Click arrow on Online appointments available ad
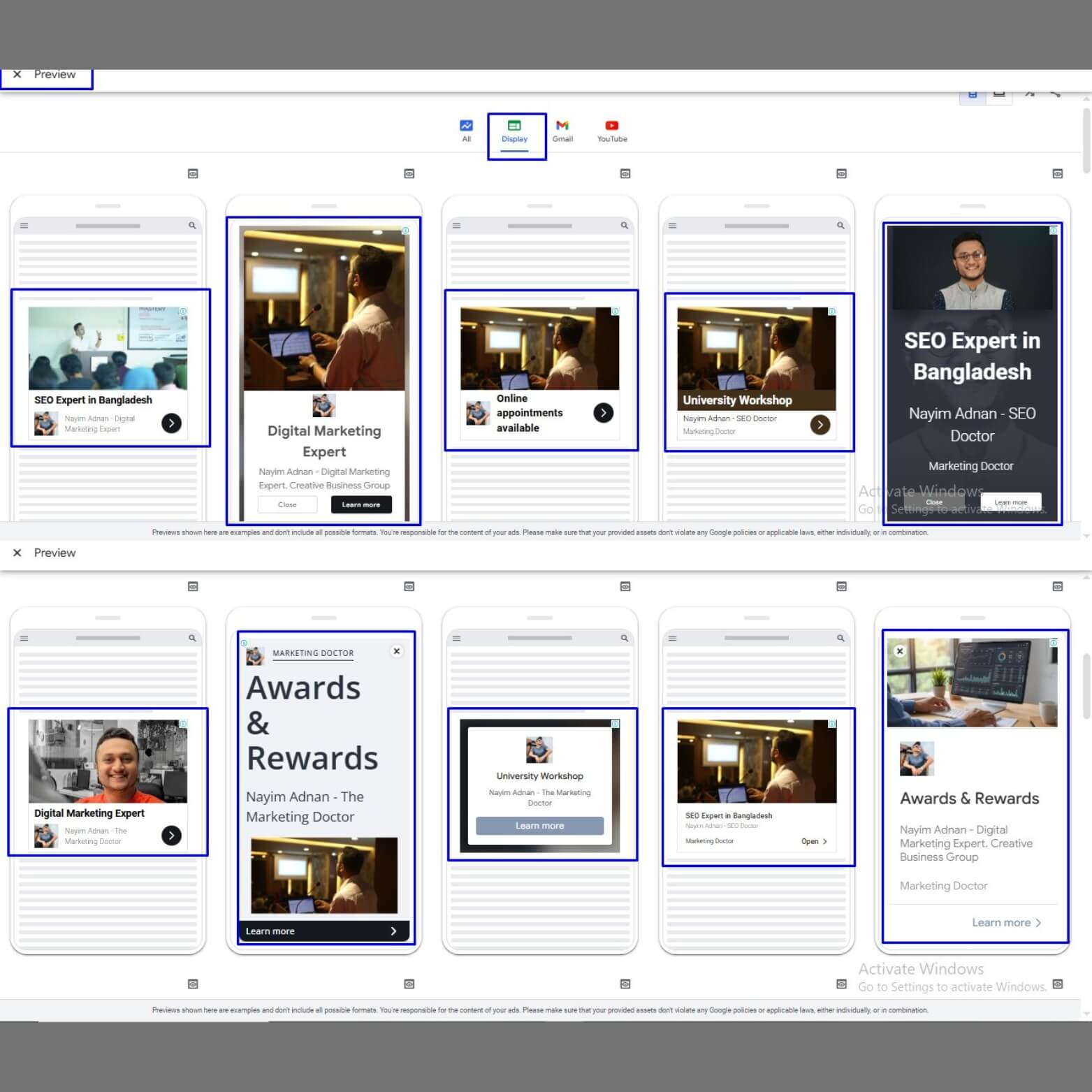Screen dimensions: 1092x1092 pyautogui.click(x=603, y=413)
